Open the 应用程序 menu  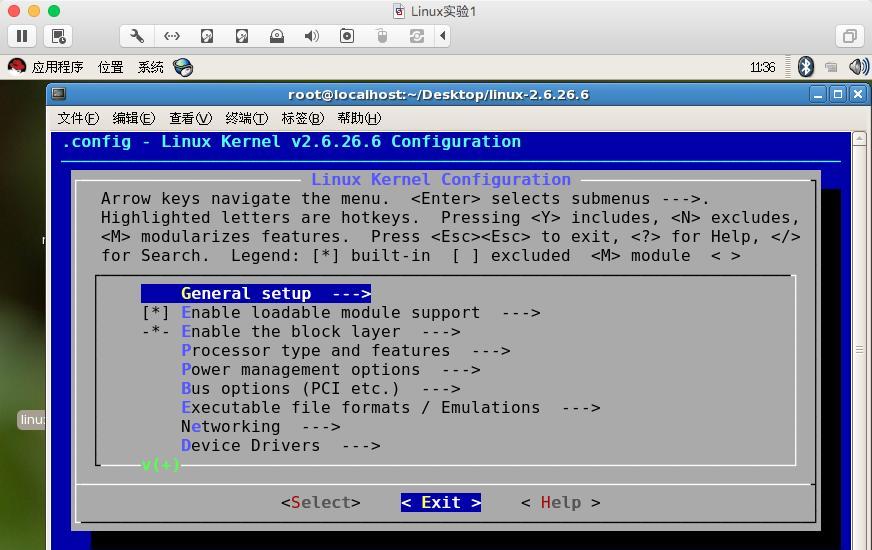point(57,67)
